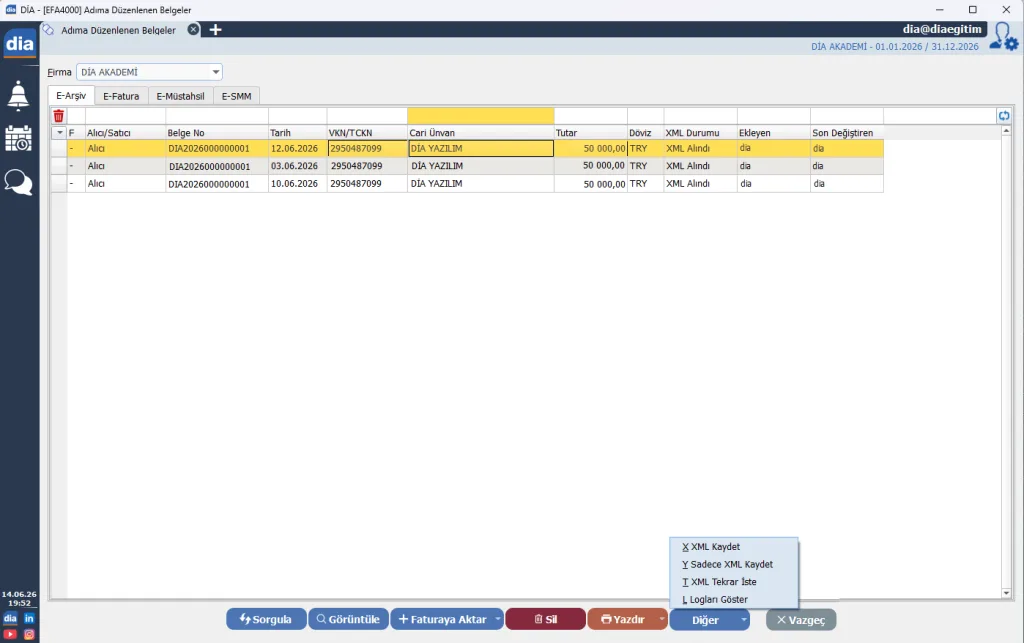Screen dimensions: 1024x643
Task: Click the Vazgeç button
Action: coord(801,619)
